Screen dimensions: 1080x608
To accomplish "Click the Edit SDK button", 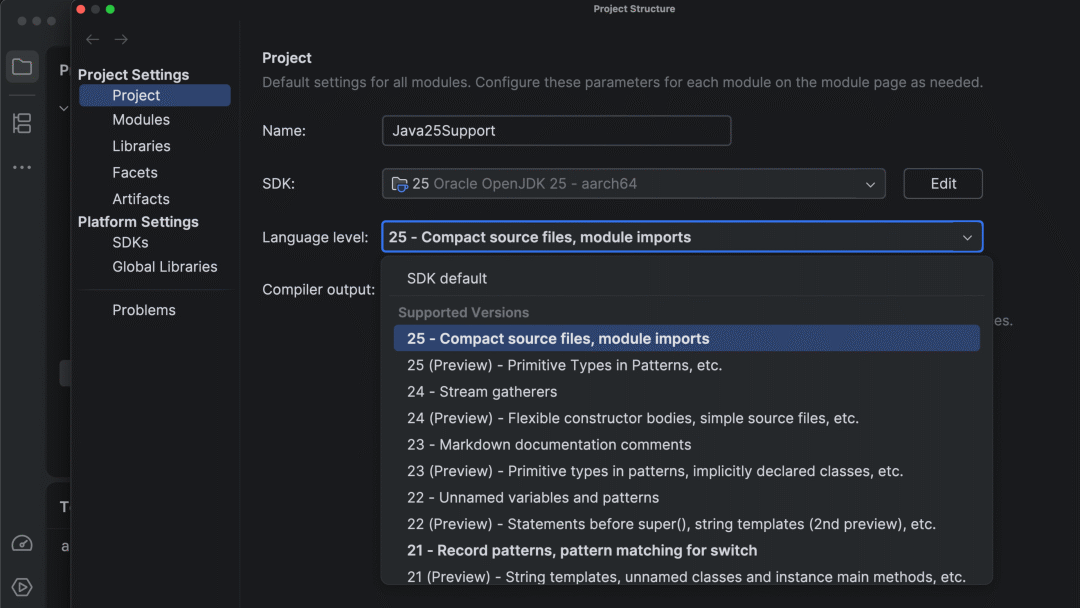I will click(x=943, y=184).
